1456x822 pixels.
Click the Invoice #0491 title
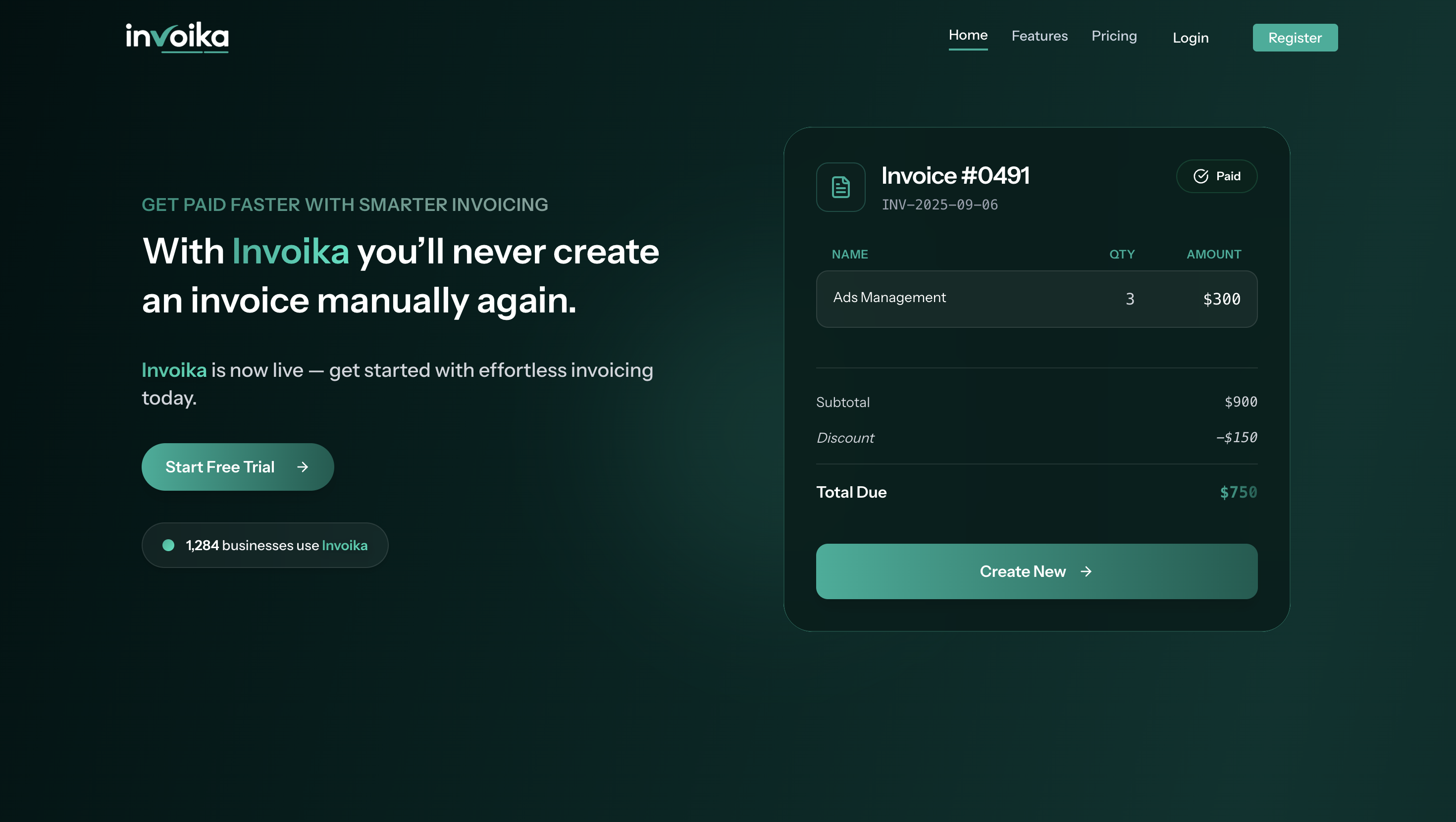955,175
